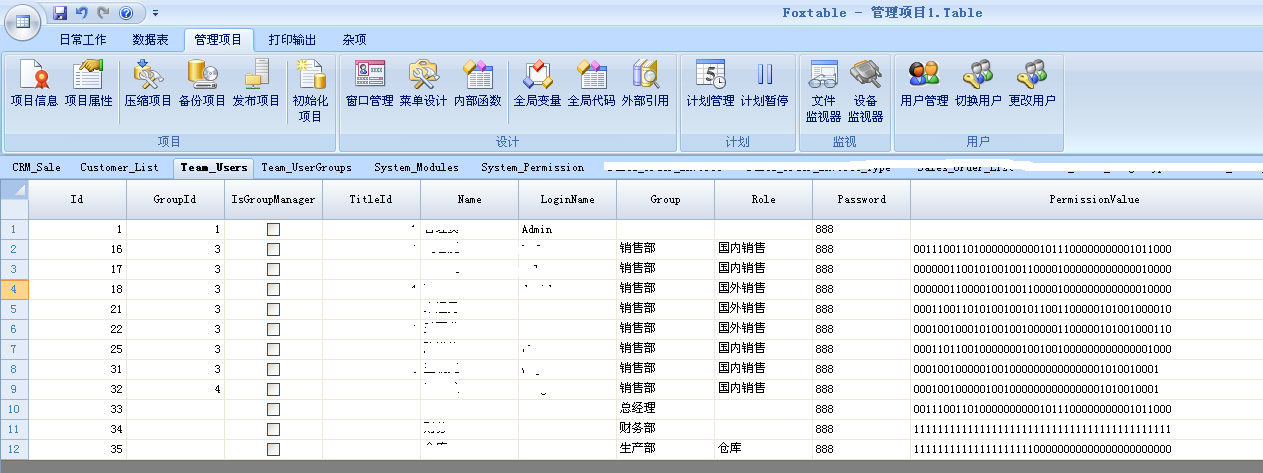The image size is (1263, 473).
Task: Open the System_Modules table tab
Action: [x=416, y=168]
